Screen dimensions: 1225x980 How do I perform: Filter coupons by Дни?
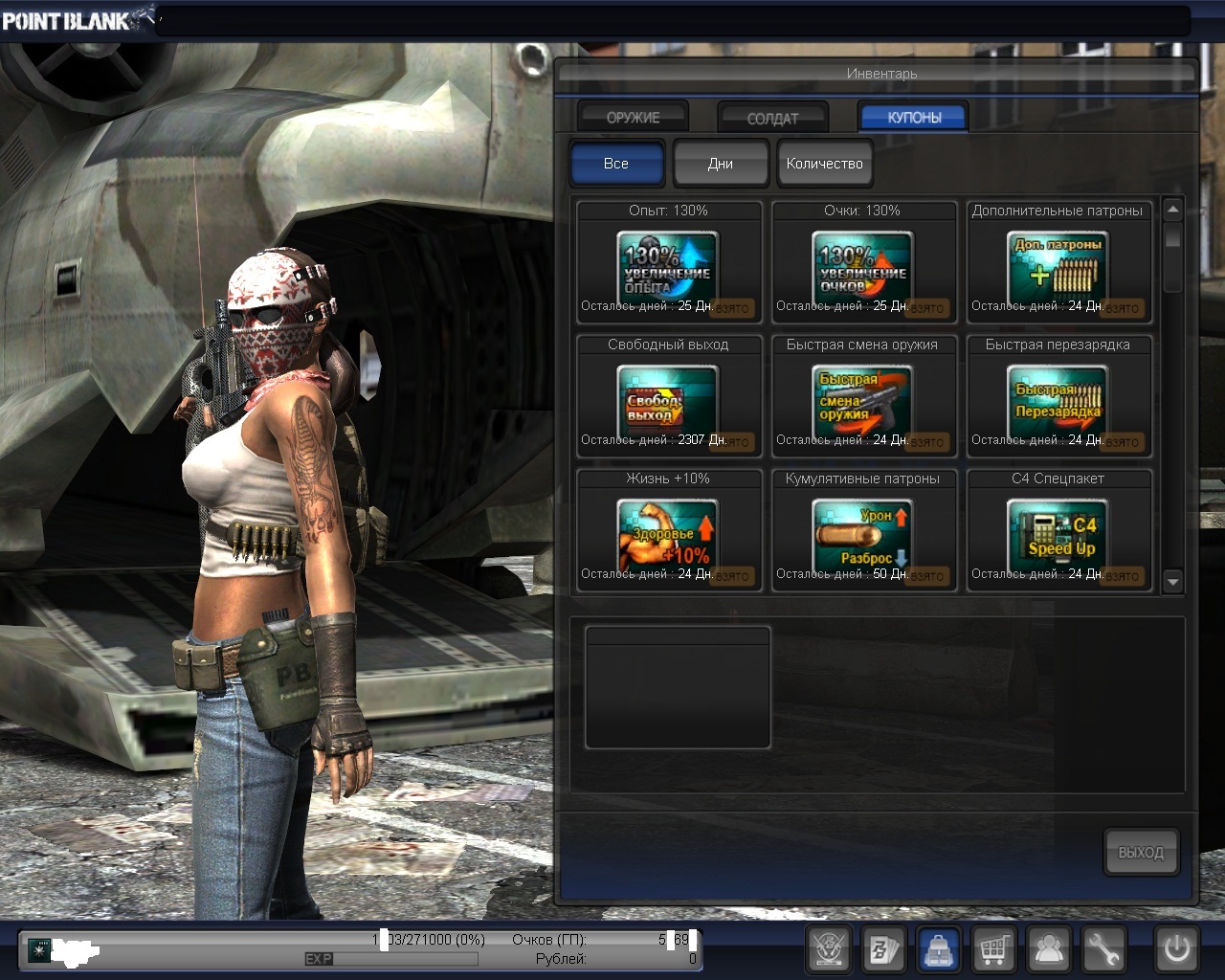[x=721, y=164]
